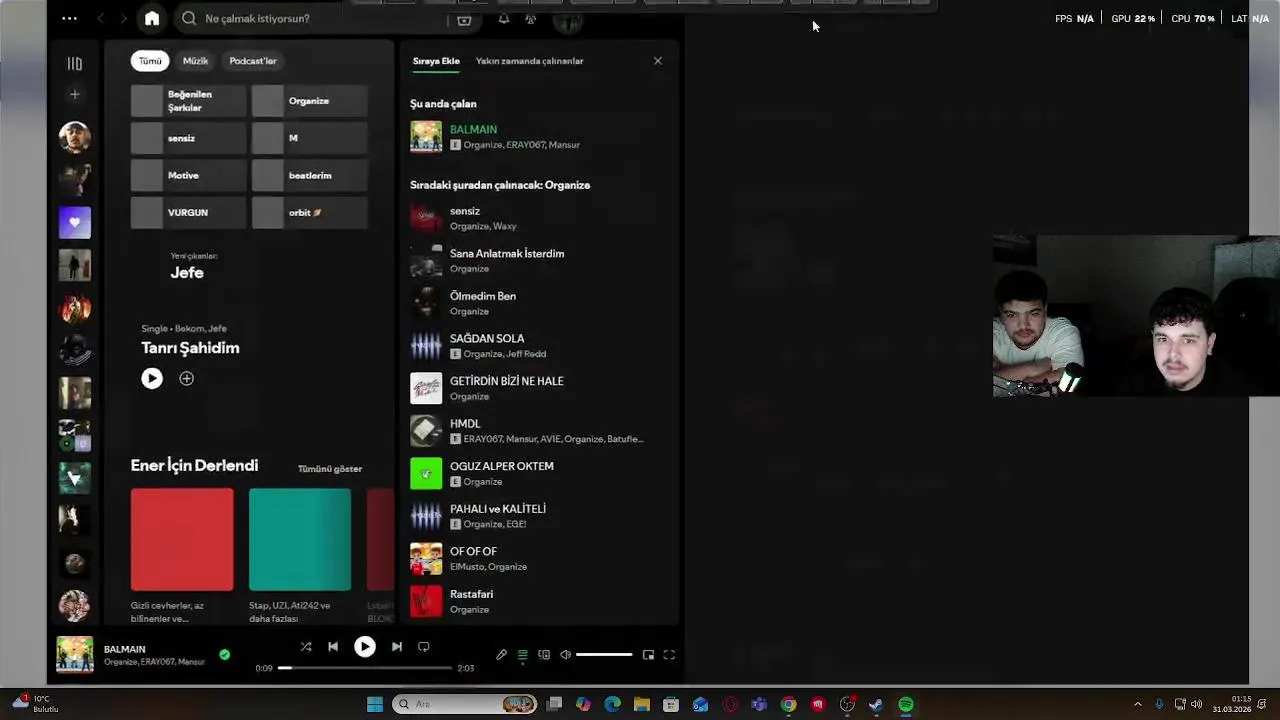
Task: Click the BALMAIN album art in the player bar
Action: (x=75, y=655)
